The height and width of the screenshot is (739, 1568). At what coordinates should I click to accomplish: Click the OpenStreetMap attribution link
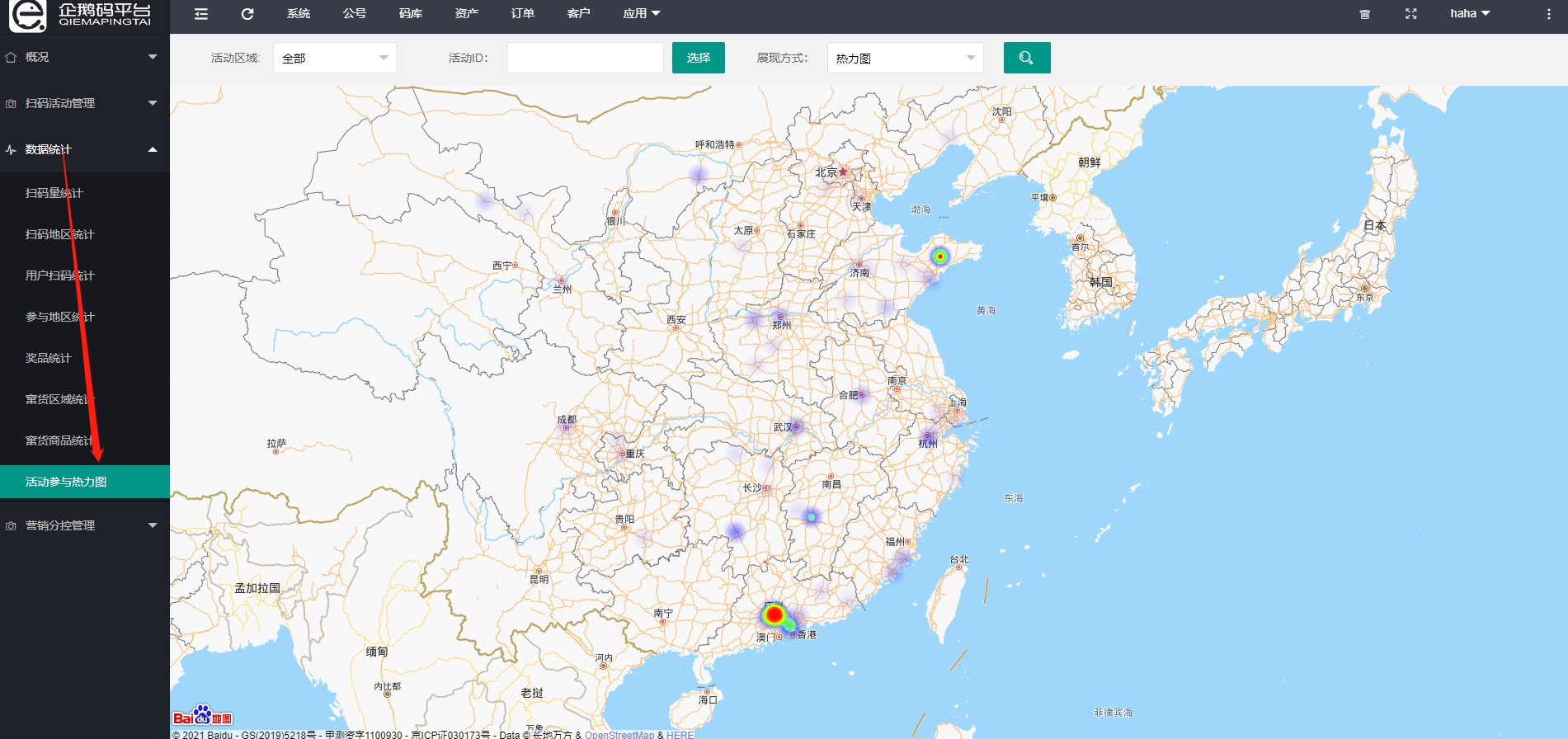click(x=619, y=734)
